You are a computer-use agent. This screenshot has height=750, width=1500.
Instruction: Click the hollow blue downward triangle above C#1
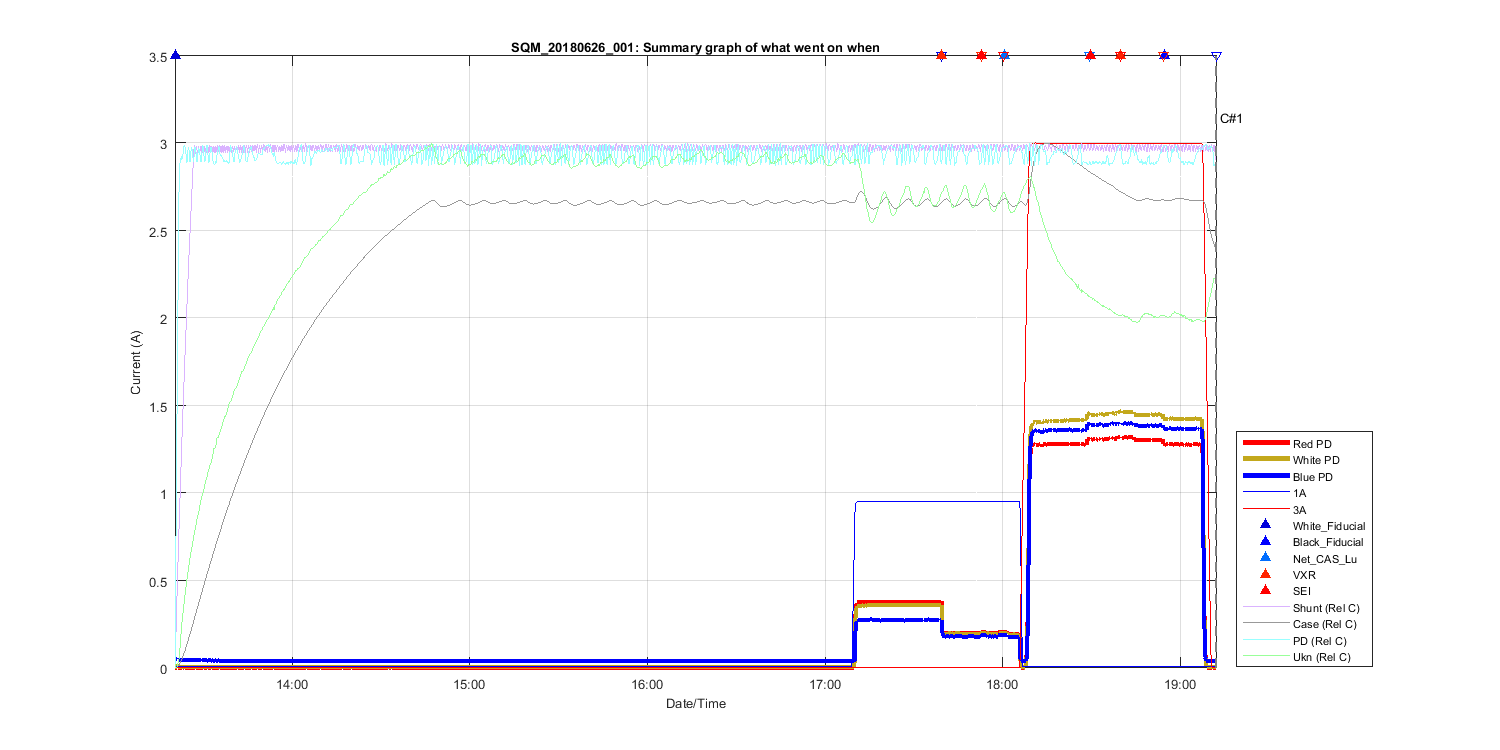[x=1216, y=57]
